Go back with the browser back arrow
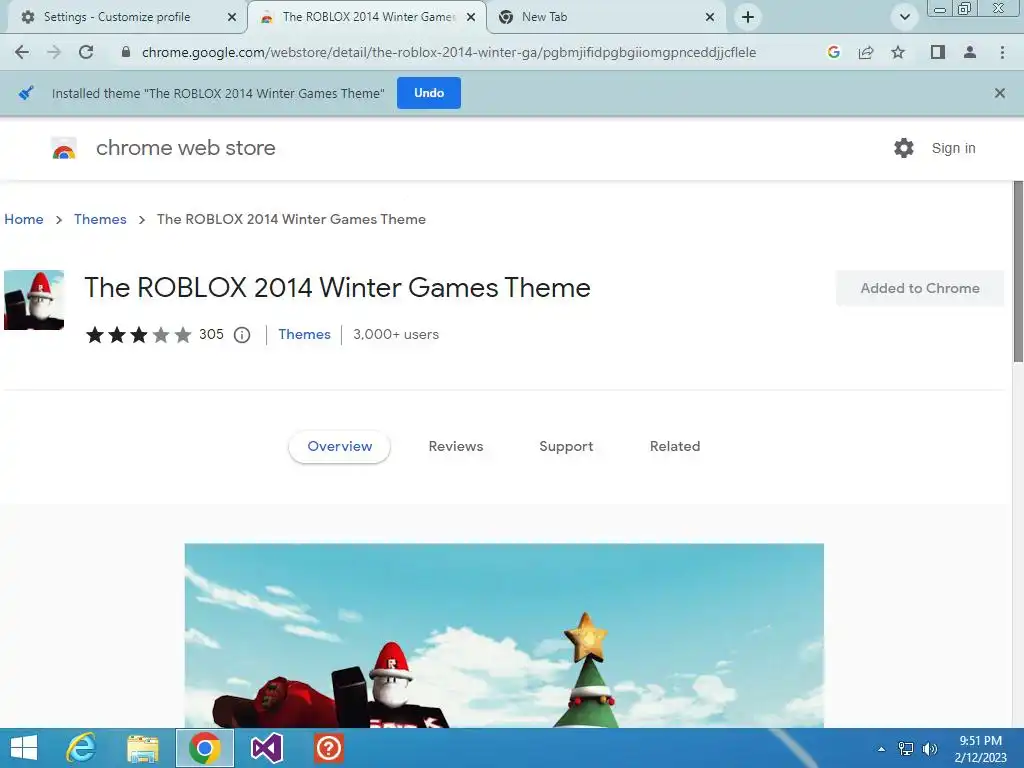 (22, 52)
